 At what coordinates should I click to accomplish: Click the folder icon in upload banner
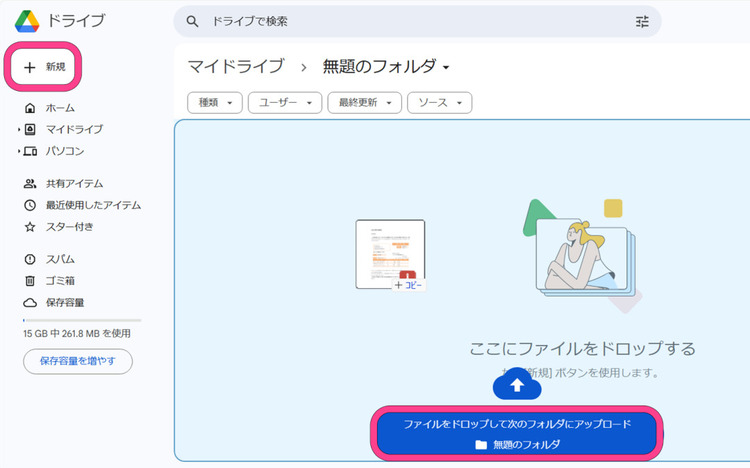tap(481, 445)
